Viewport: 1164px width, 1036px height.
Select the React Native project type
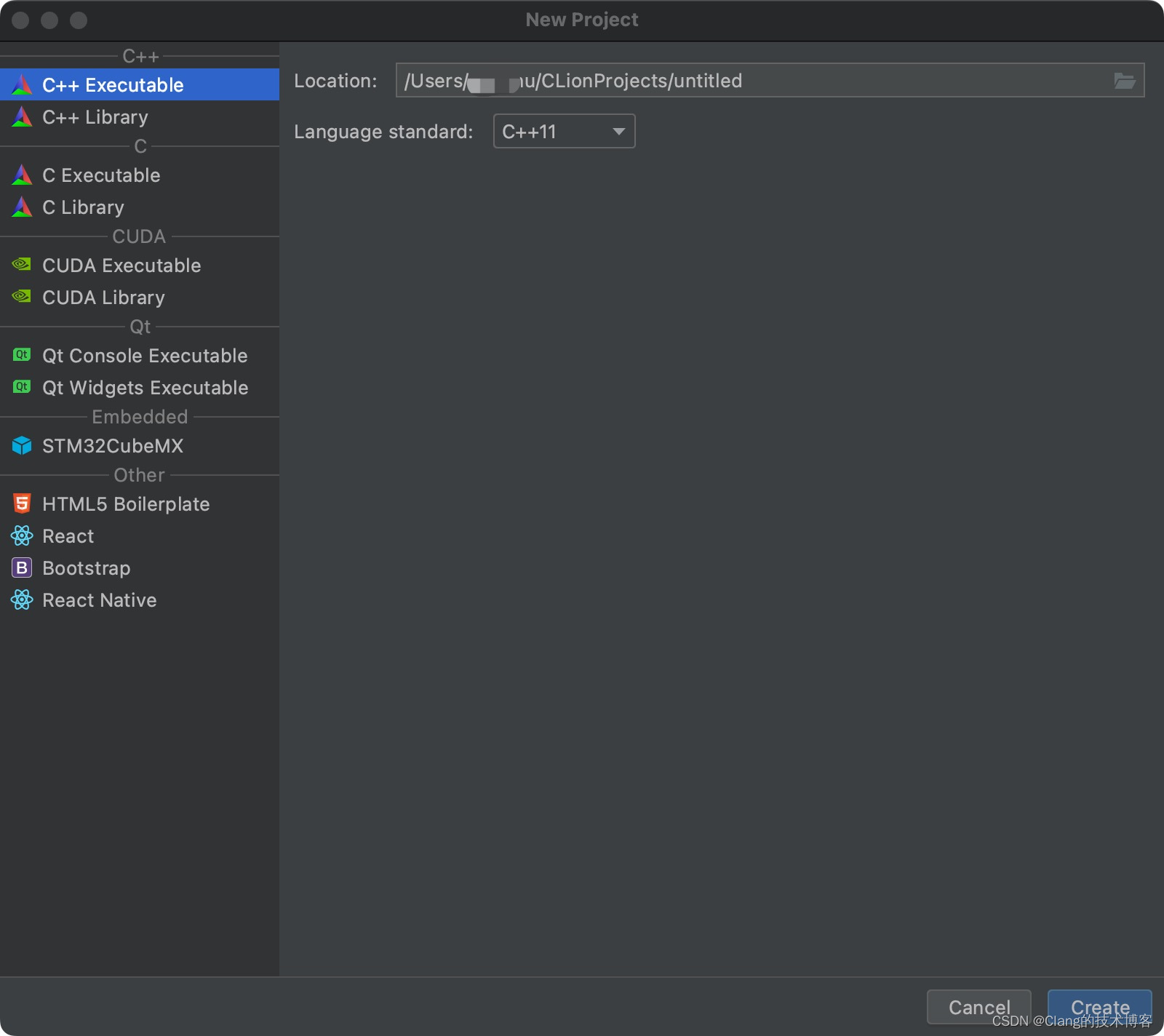pyautogui.click(x=140, y=600)
